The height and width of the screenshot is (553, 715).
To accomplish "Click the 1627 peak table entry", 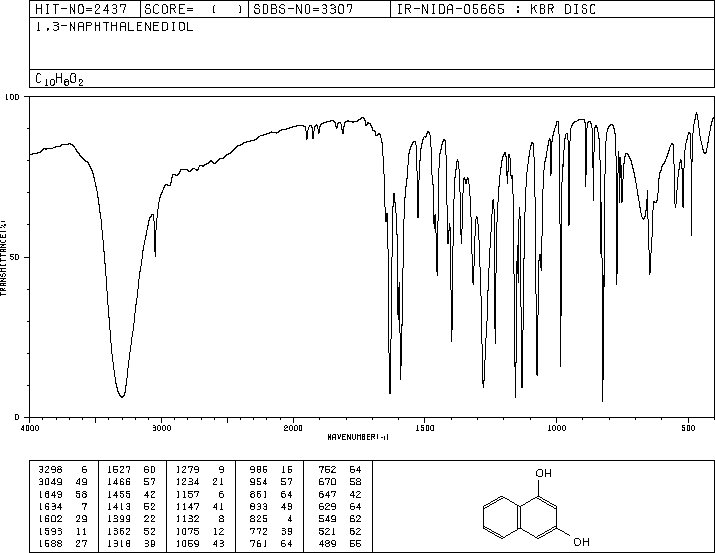I will tap(119, 470).
